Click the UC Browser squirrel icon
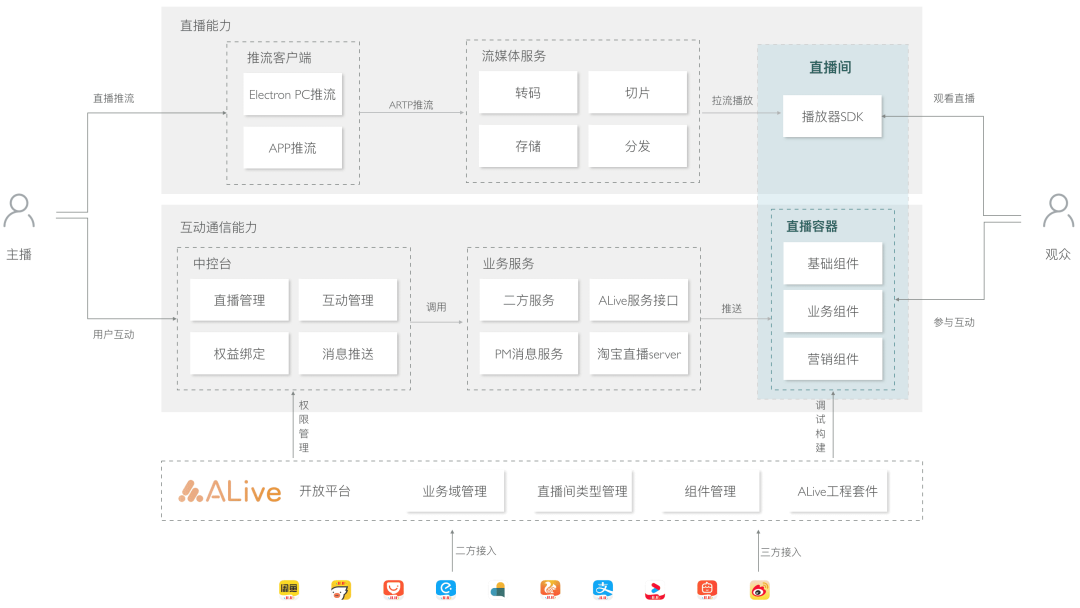This screenshot has height=608, width=1080. click(x=550, y=590)
